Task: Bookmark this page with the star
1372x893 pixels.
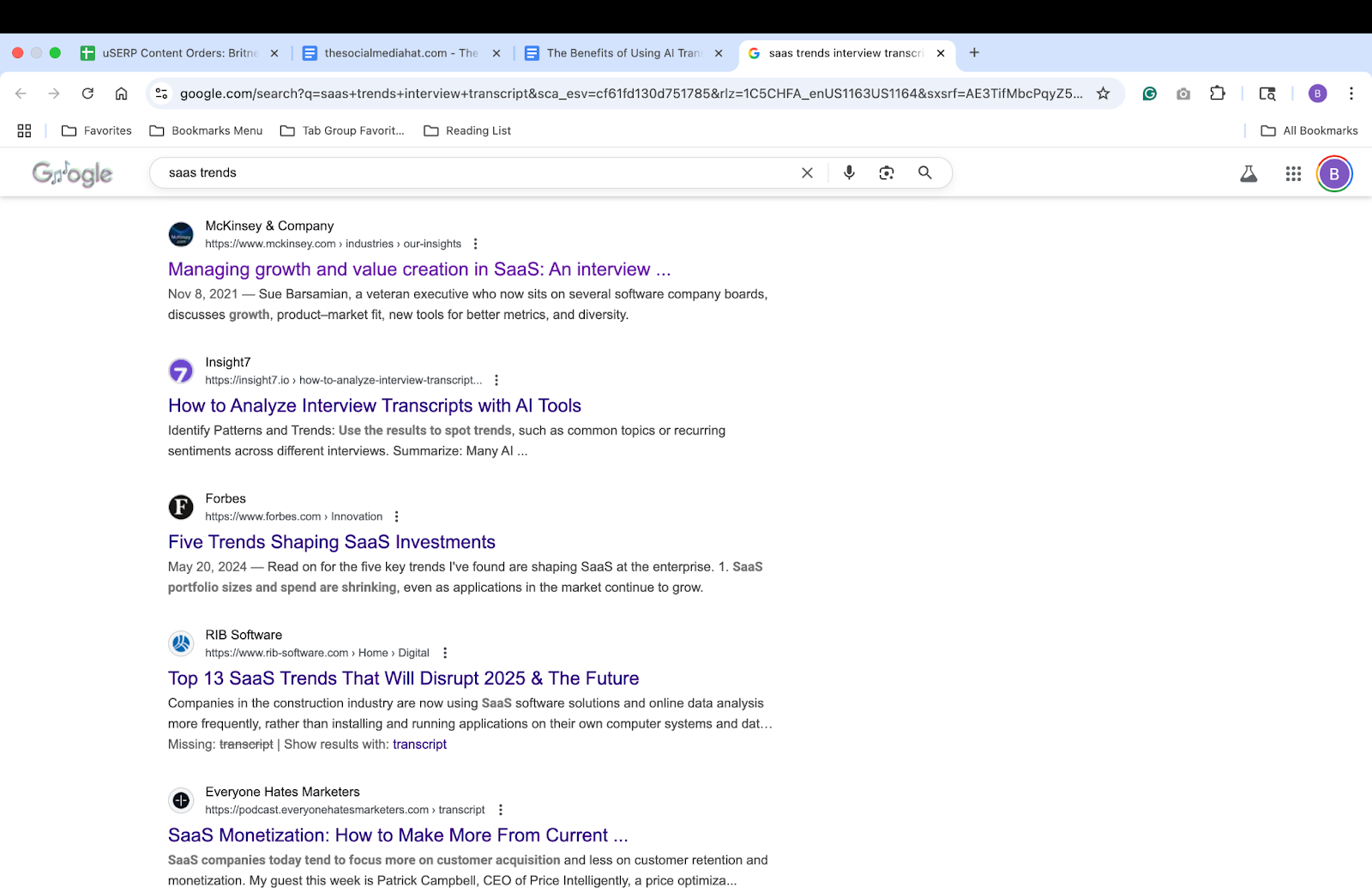Action: (1104, 94)
